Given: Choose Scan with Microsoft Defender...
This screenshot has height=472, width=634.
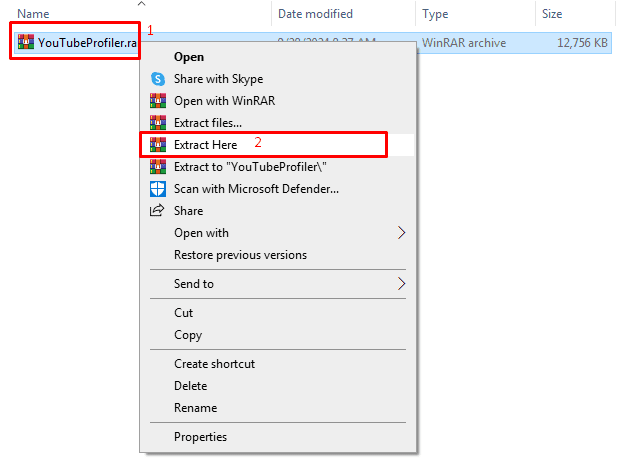Looking at the screenshot, I should [277, 189].
